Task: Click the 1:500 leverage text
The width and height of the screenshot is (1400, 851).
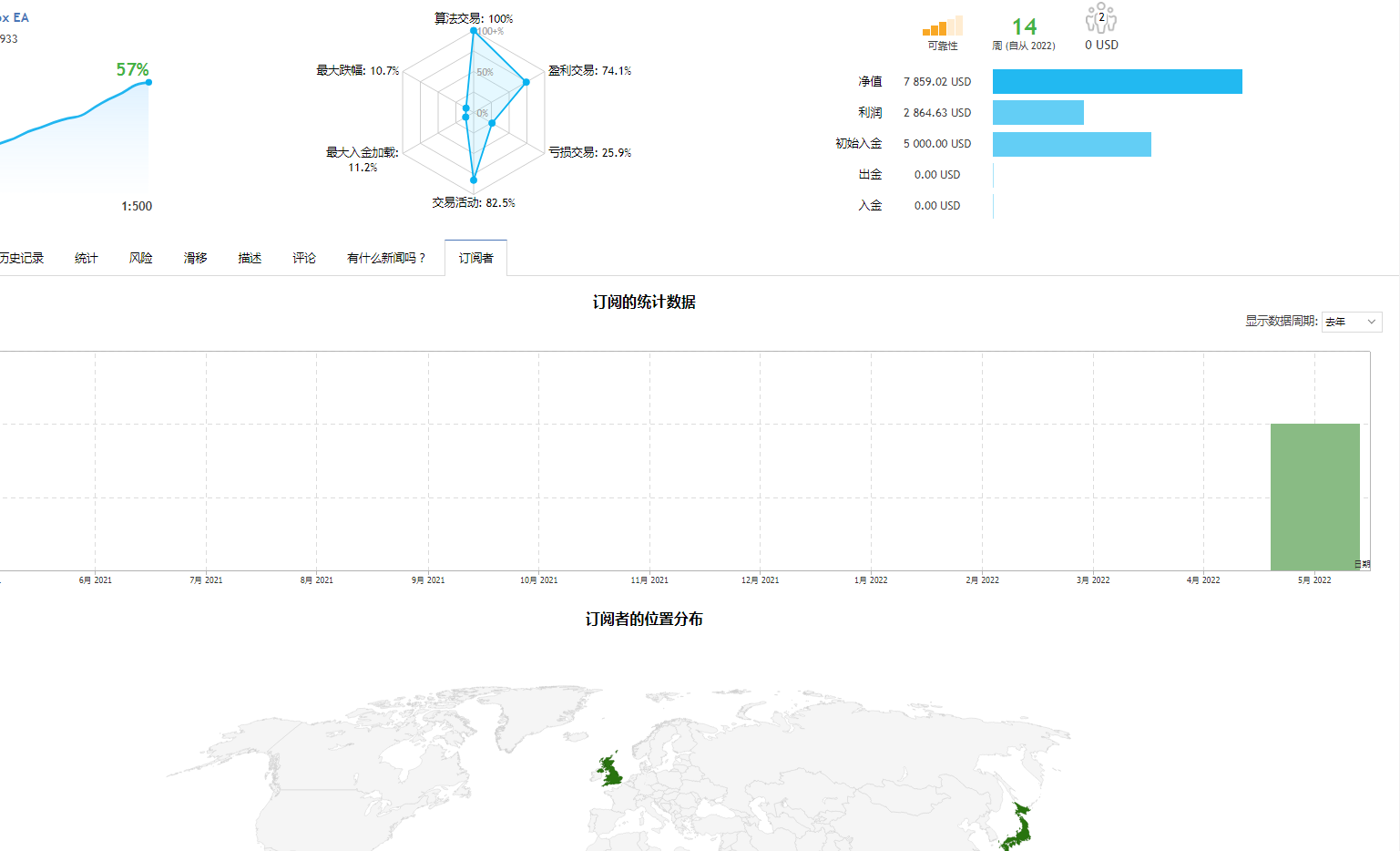Action: coord(137,206)
